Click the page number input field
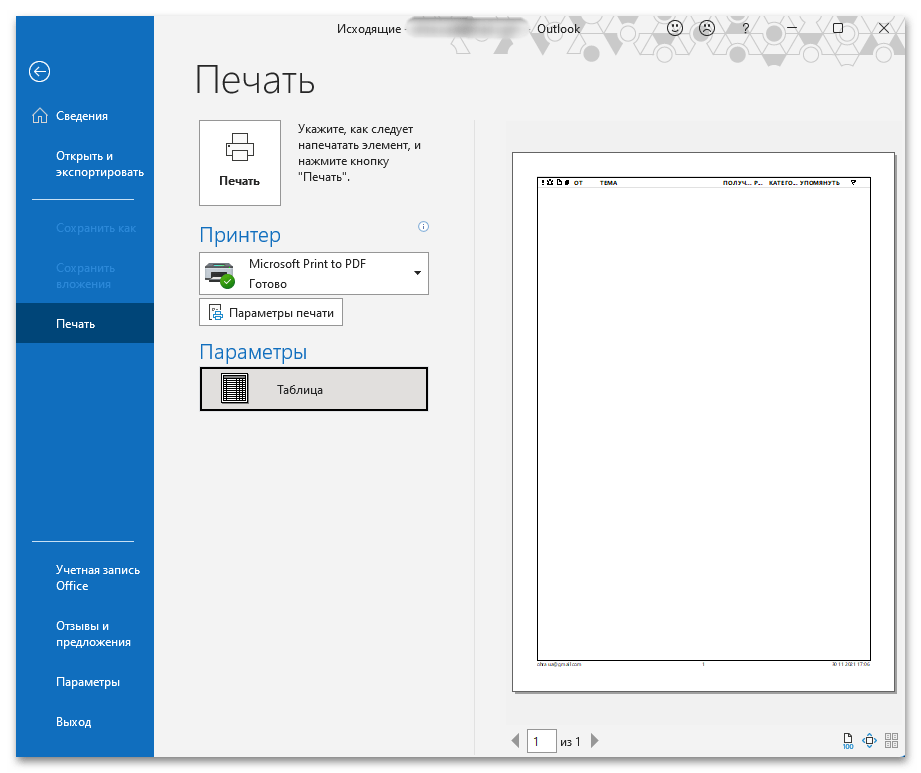The image size is (921, 773). 541,741
